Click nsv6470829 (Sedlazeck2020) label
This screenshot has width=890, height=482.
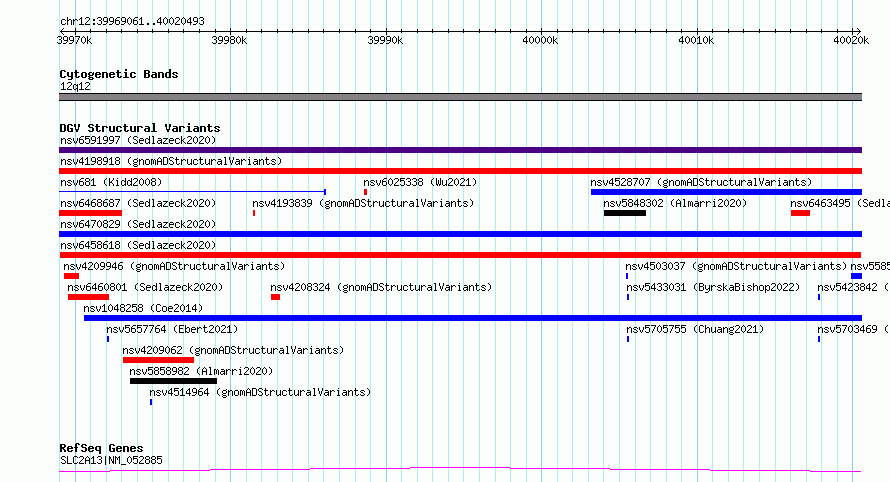pos(138,224)
